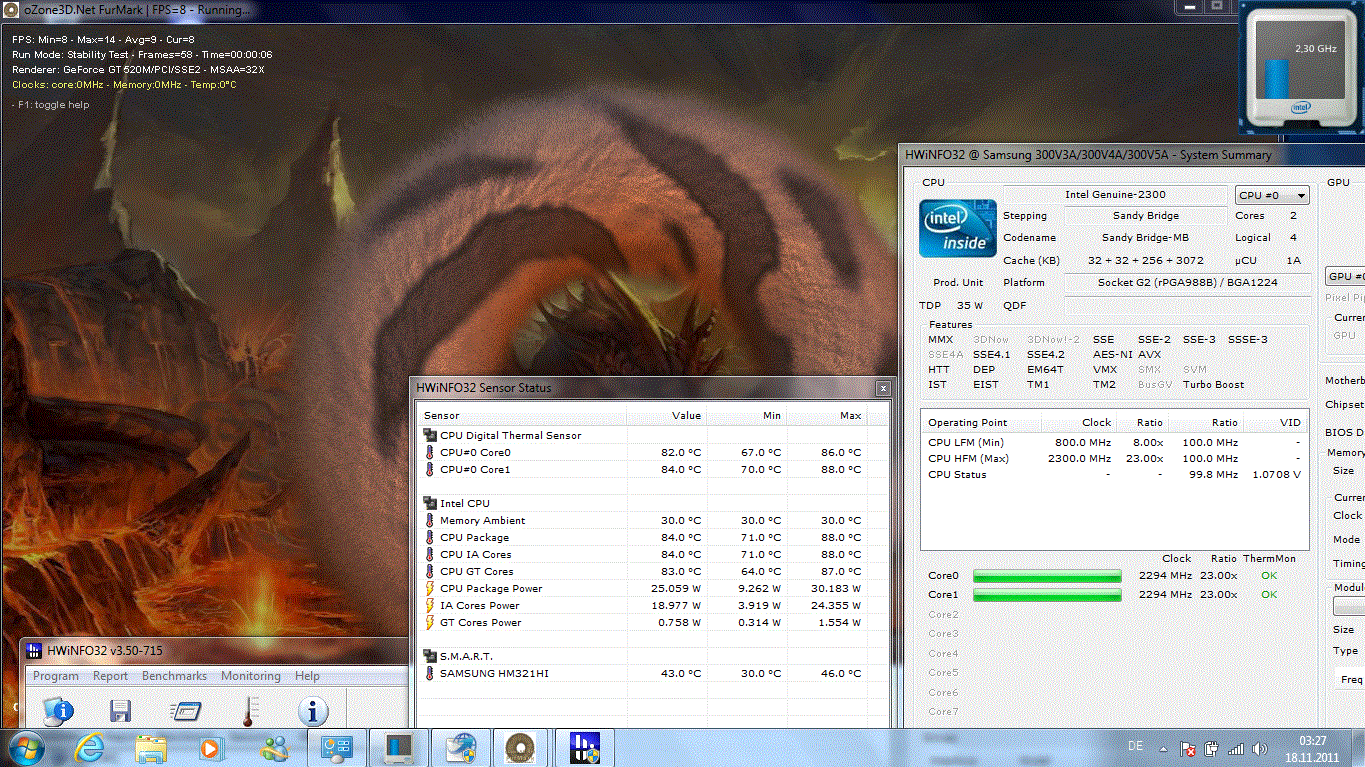Launch Internet Explorer from the taskbar
The height and width of the screenshot is (767, 1365).
(x=90, y=747)
